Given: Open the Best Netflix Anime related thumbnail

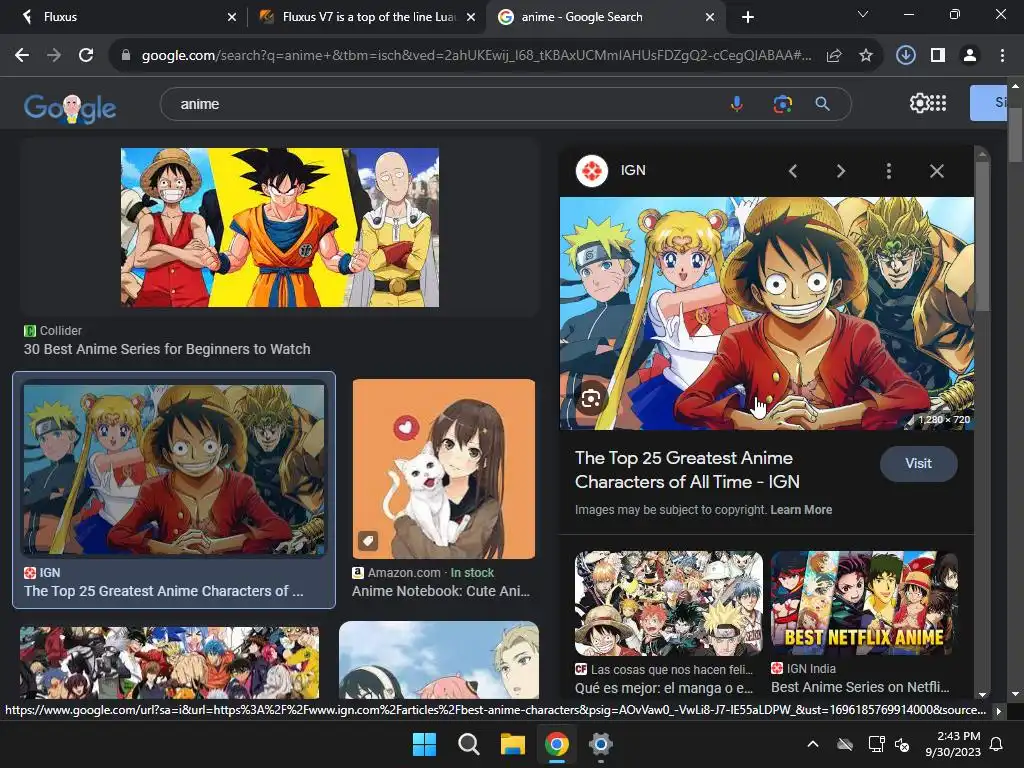Looking at the screenshot, I should coord(864,603).
